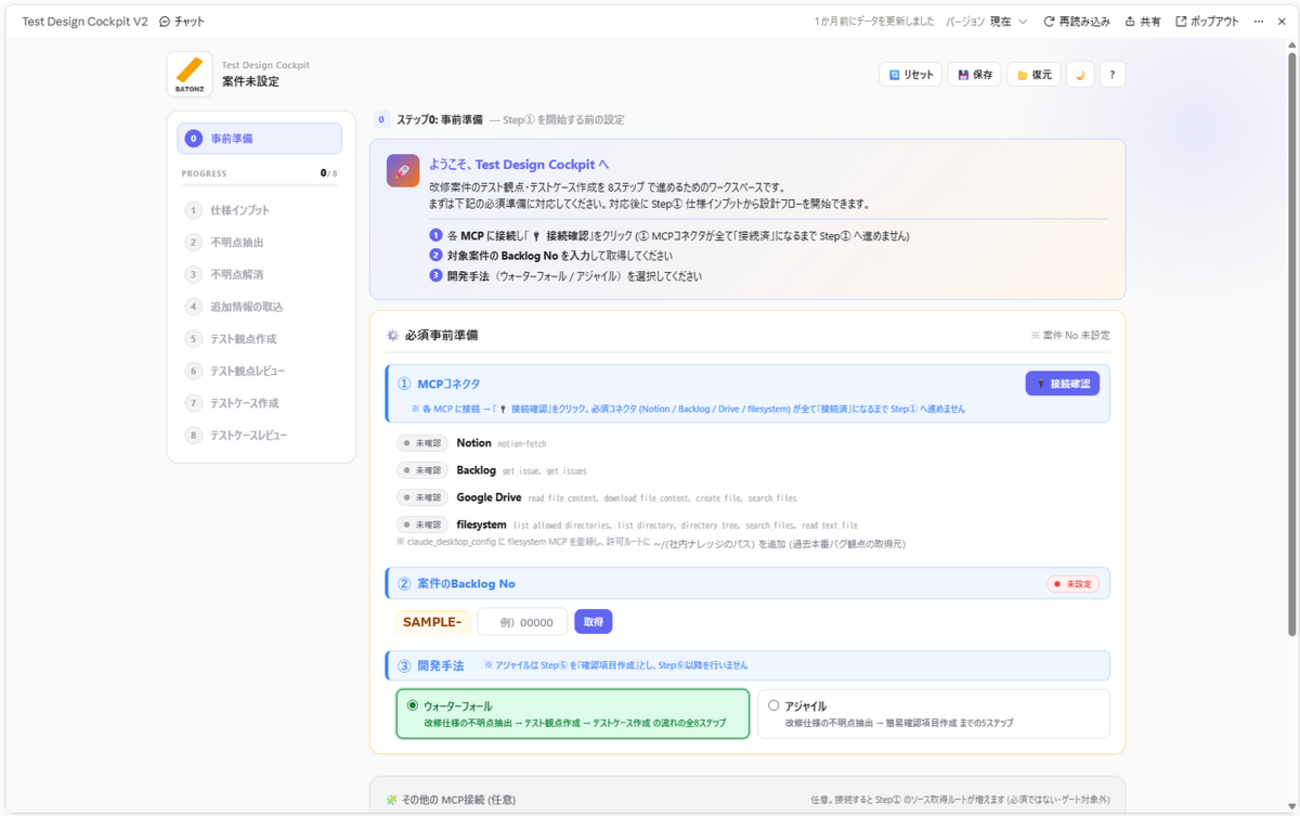The height and width of the screenshot is (816, 1300).
Task: Select the アジャイル radio option
Action: [773, 706]
